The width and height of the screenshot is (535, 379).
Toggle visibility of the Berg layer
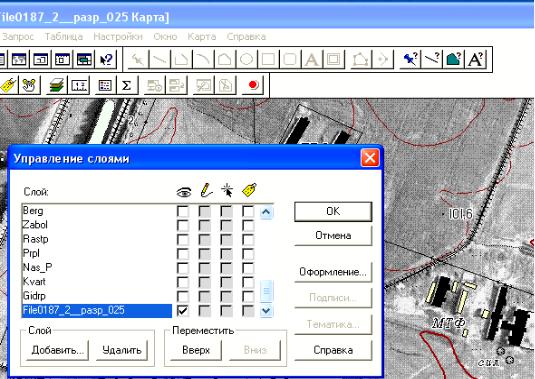point(183,212)
